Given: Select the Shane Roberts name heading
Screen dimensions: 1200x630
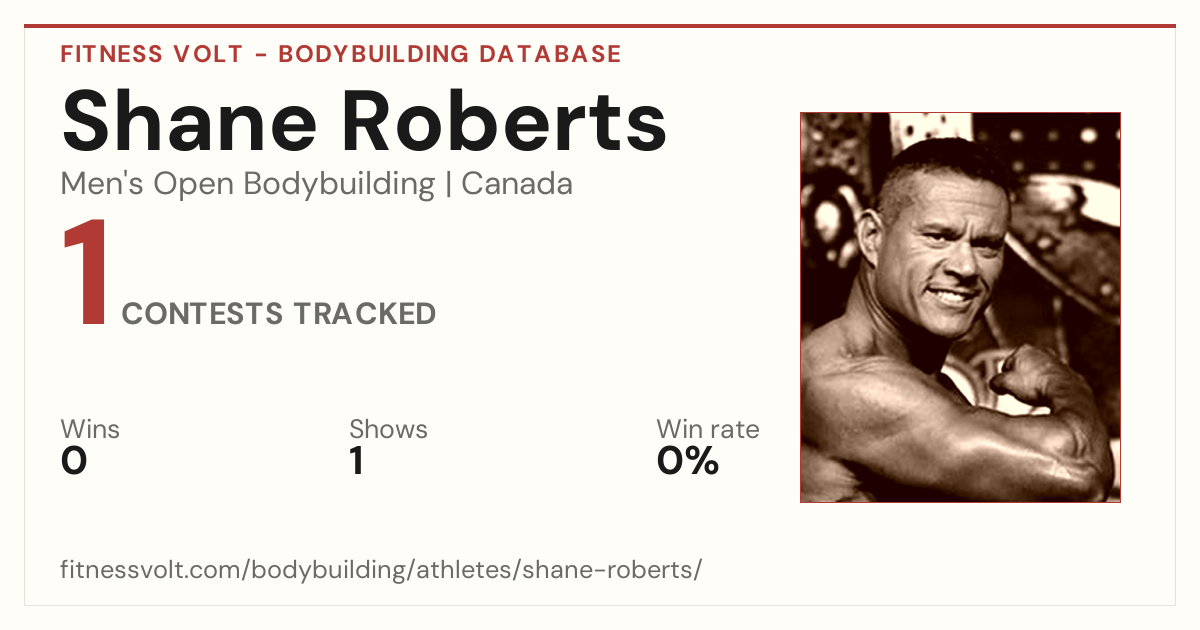Looking at the screenshot, I should click(364, 120).
